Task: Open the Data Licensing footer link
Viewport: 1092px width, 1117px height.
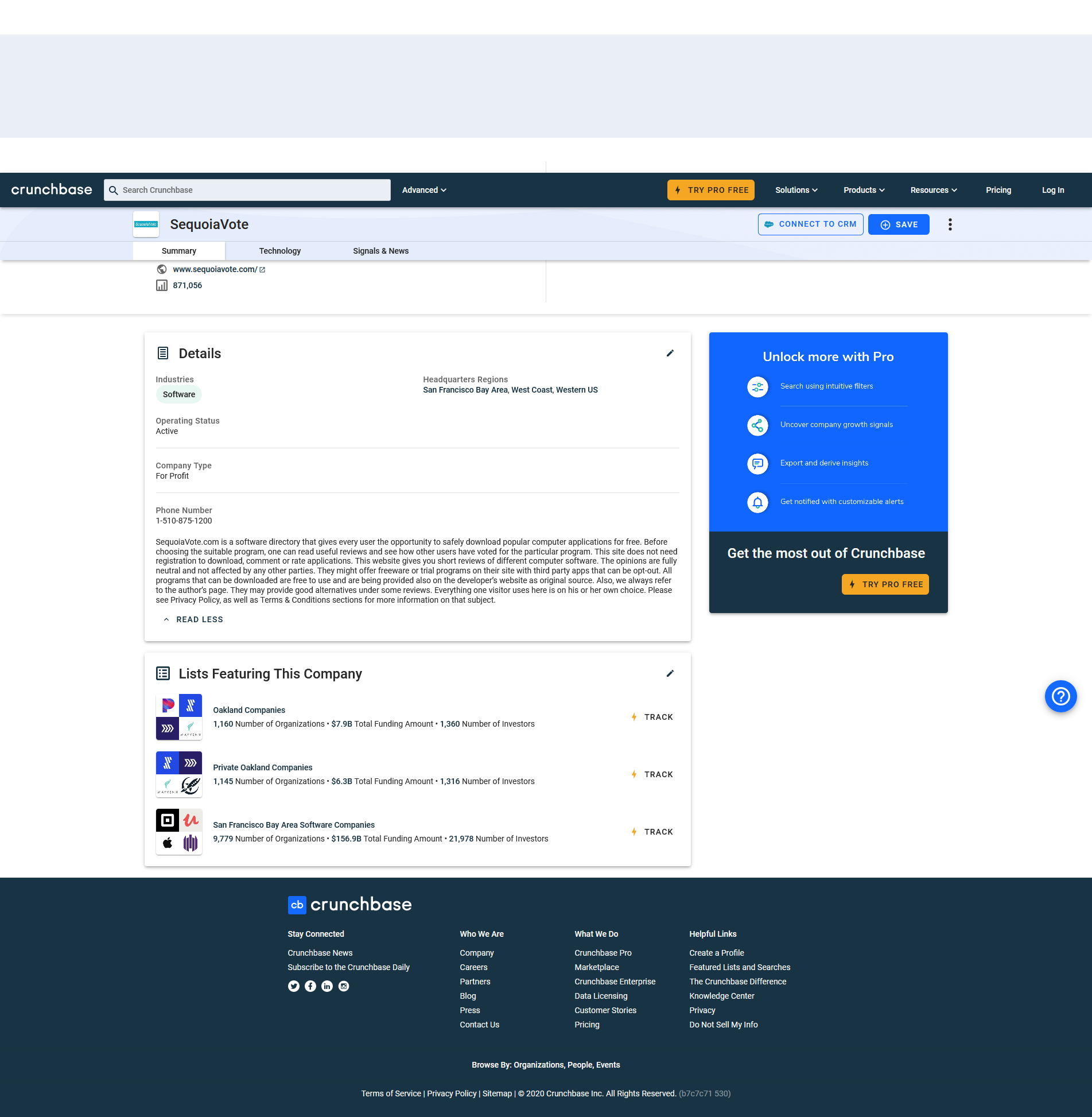Action: click(x=601, y=996)
